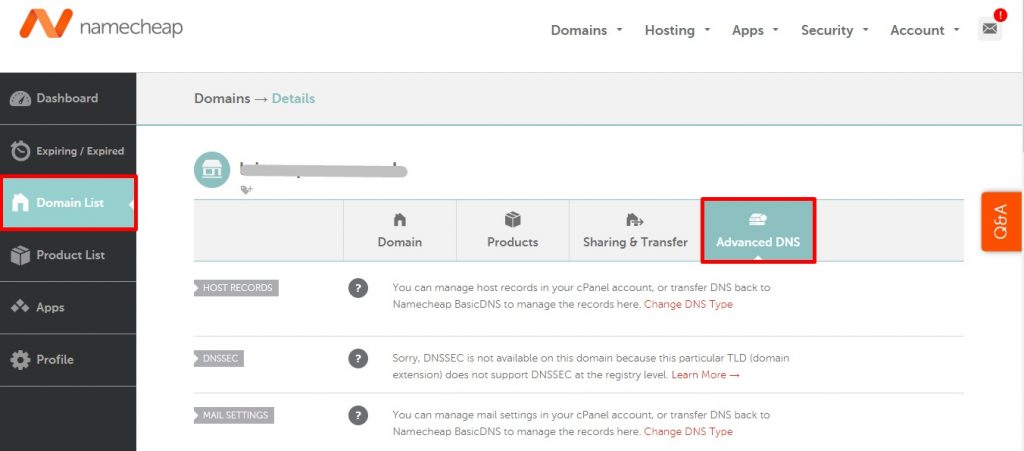Click the Host Records help question icon
This screenshot has height=451, width=1024.
coord(358,288)
